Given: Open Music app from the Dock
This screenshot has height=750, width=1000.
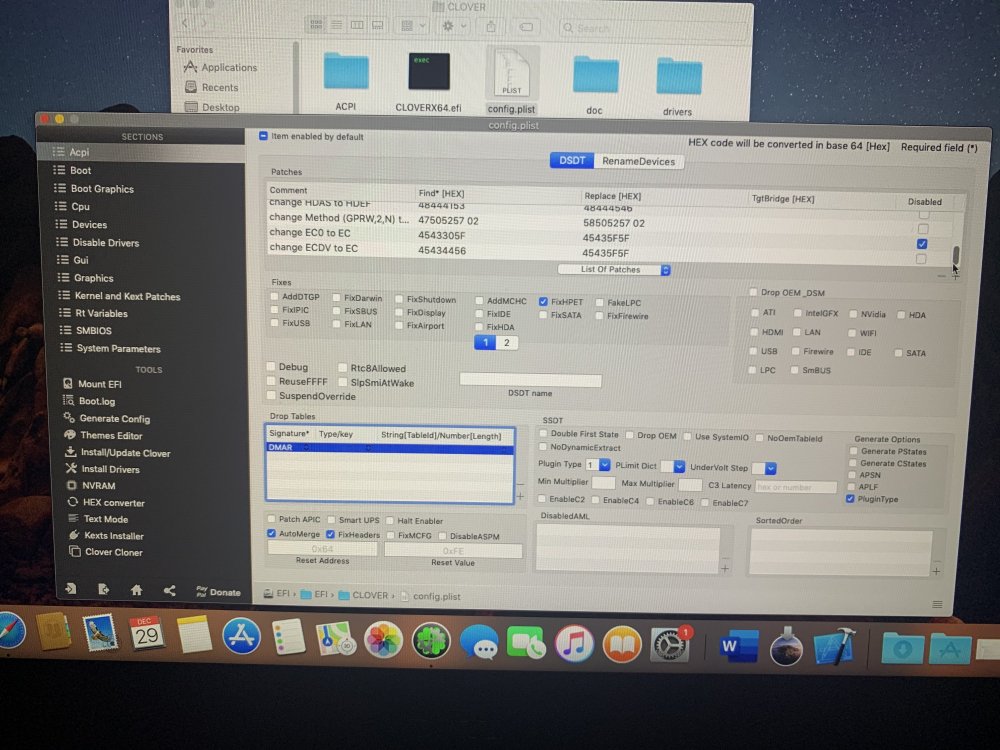Looking at the screenshot, I should [x=574, y=643].
